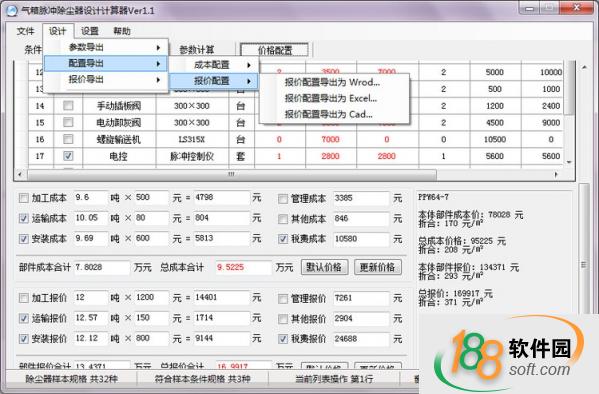Click the horizontal scrollbar's left arrow
599x394 pixels.
pyautogui.click(x=20, y=174)
